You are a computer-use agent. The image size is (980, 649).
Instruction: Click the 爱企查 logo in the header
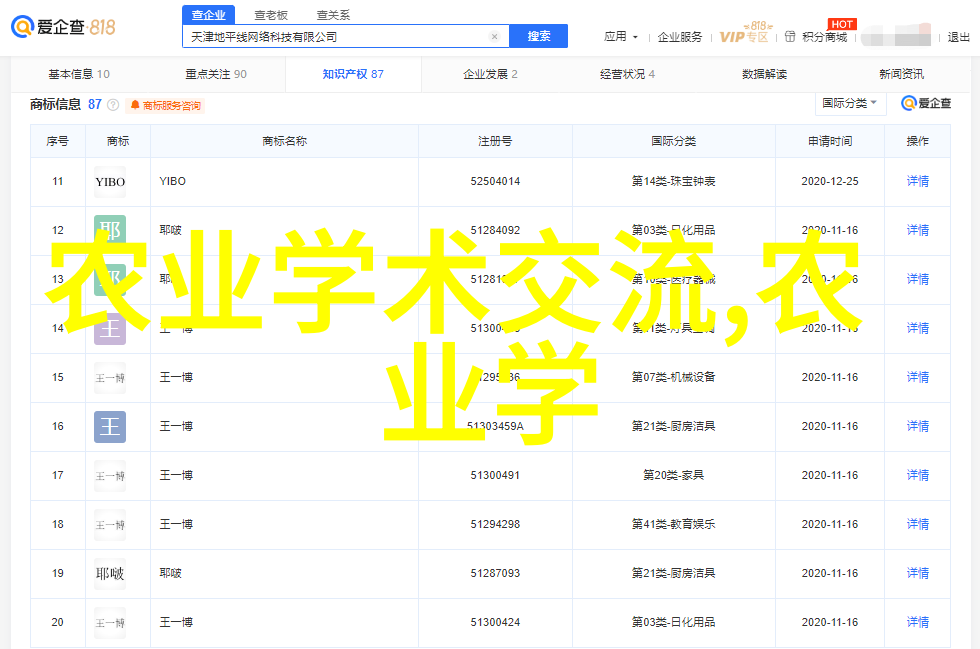pos(63,27)
